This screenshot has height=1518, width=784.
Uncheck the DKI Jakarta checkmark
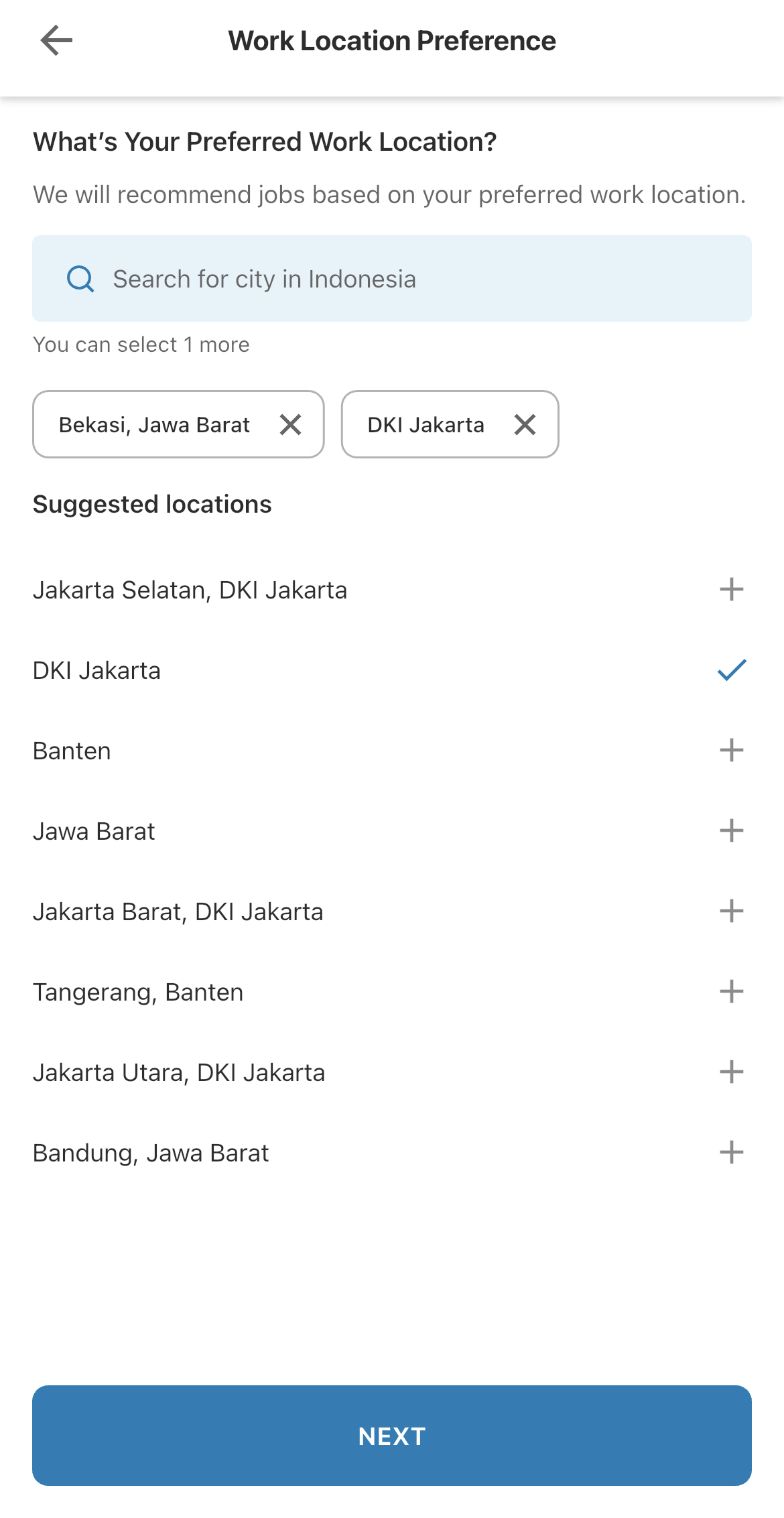tap(731, 670)
